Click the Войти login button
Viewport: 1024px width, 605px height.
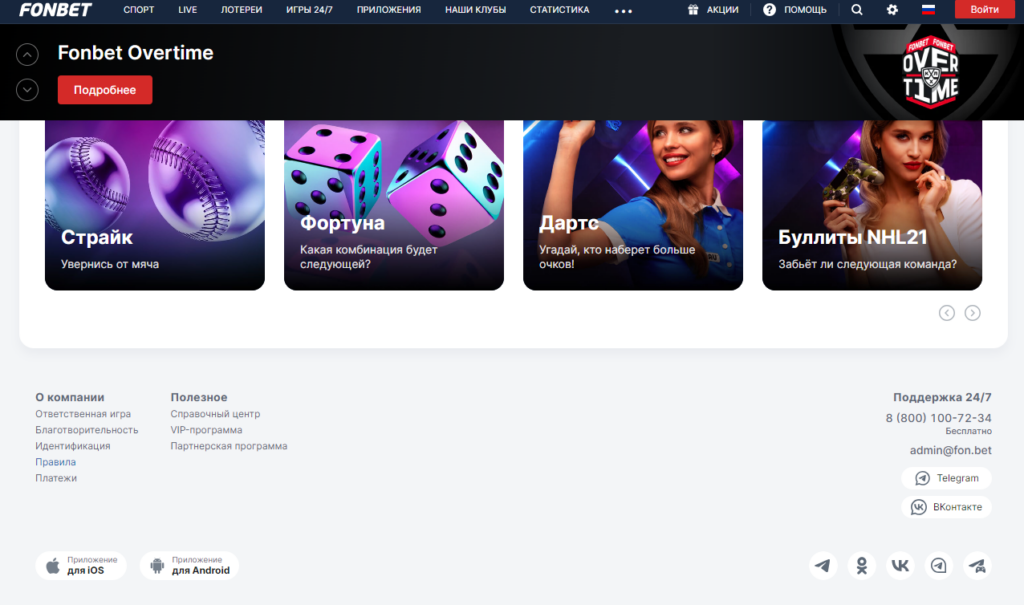[984, 9]
